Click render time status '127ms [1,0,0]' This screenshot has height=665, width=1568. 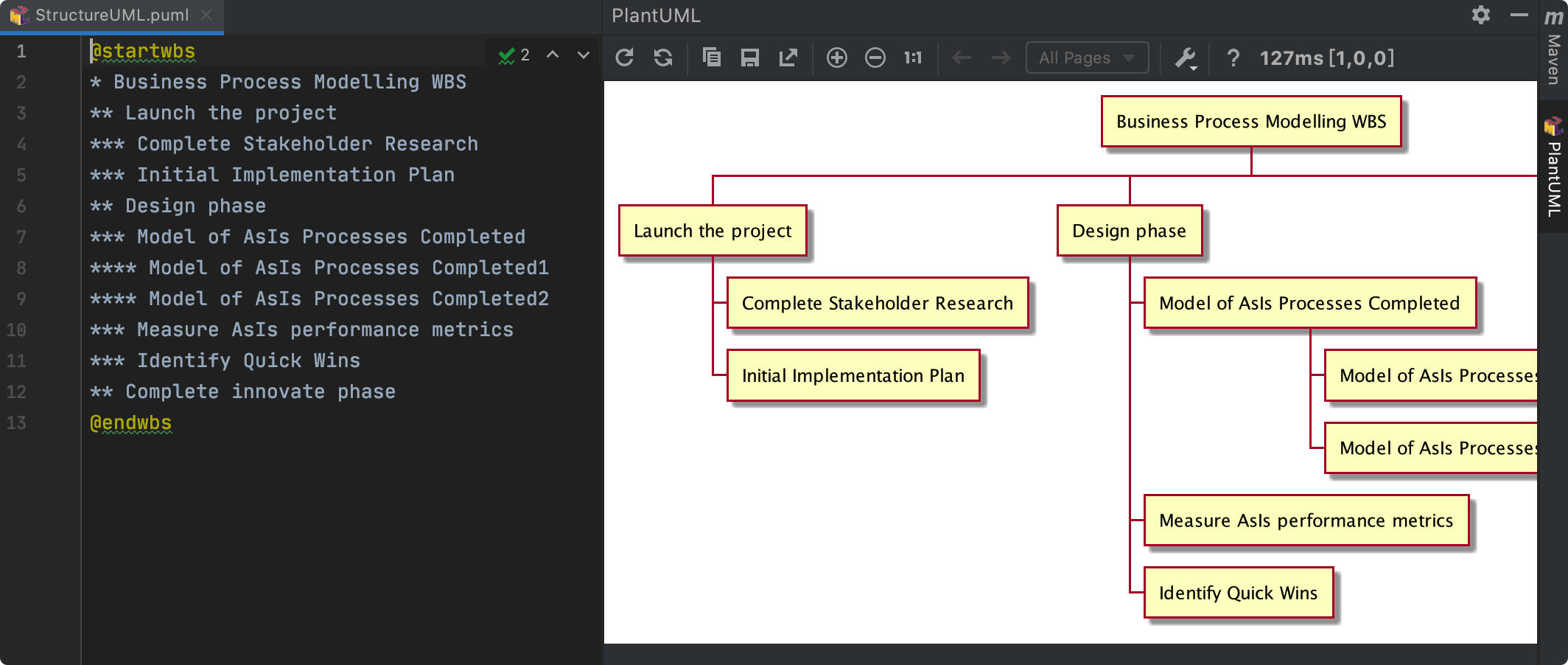pyautogui.click(x=1327, y=58)
